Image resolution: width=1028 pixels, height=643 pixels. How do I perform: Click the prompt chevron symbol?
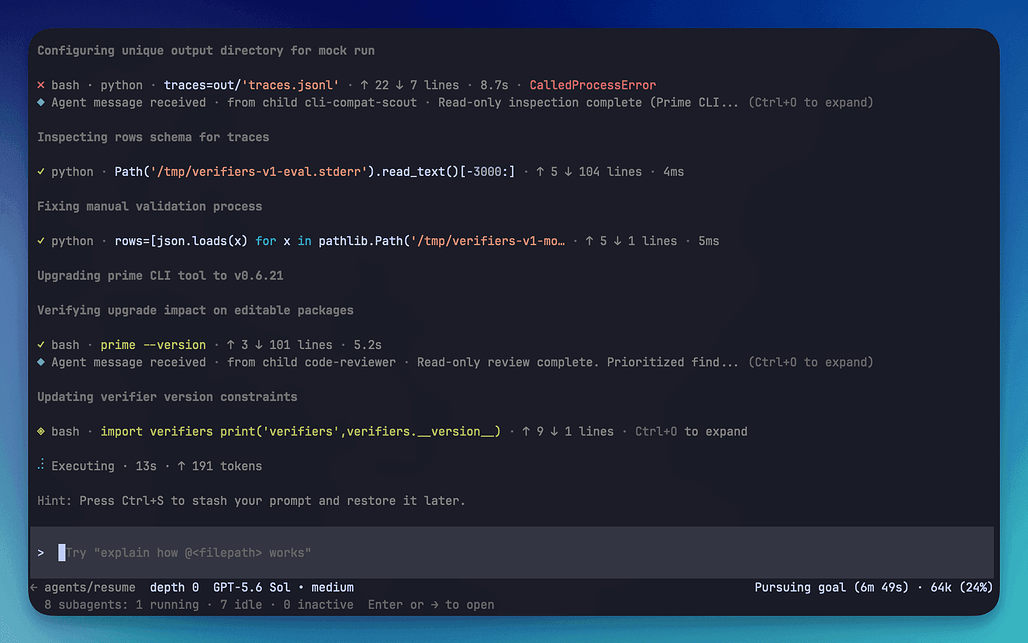(41, 553)
